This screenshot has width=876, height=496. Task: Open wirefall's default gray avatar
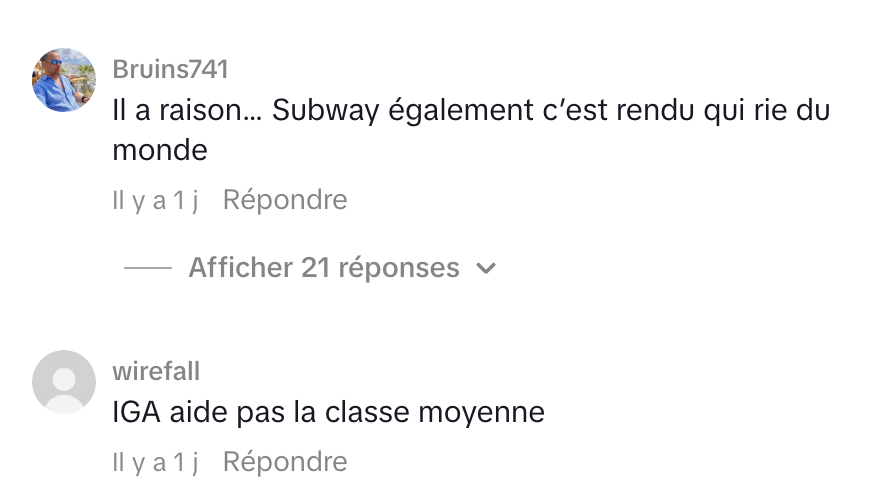click(x=64, y=382)
